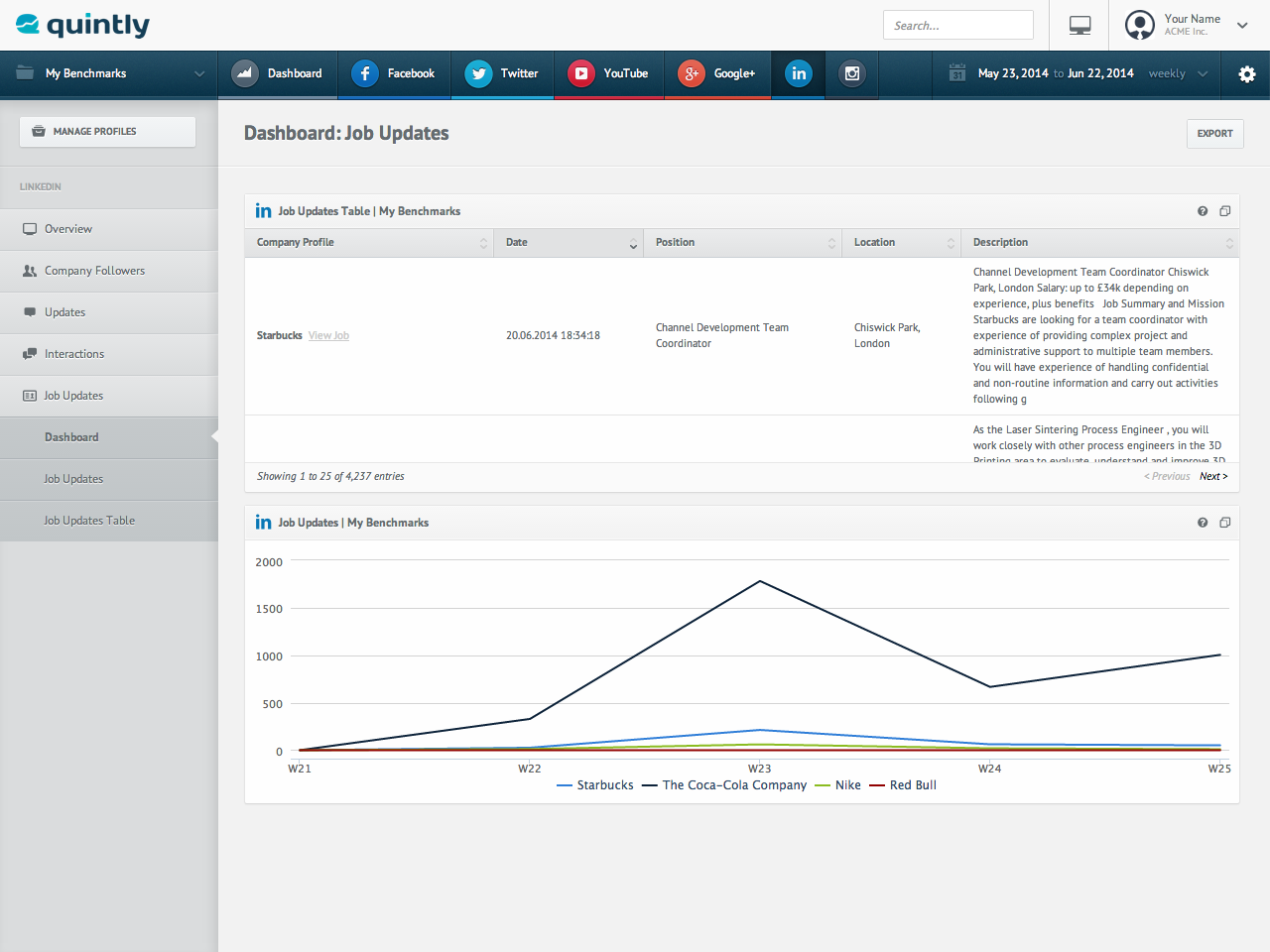
Task: Click the Manage Profiles button
Action: (x=107, y=132)
